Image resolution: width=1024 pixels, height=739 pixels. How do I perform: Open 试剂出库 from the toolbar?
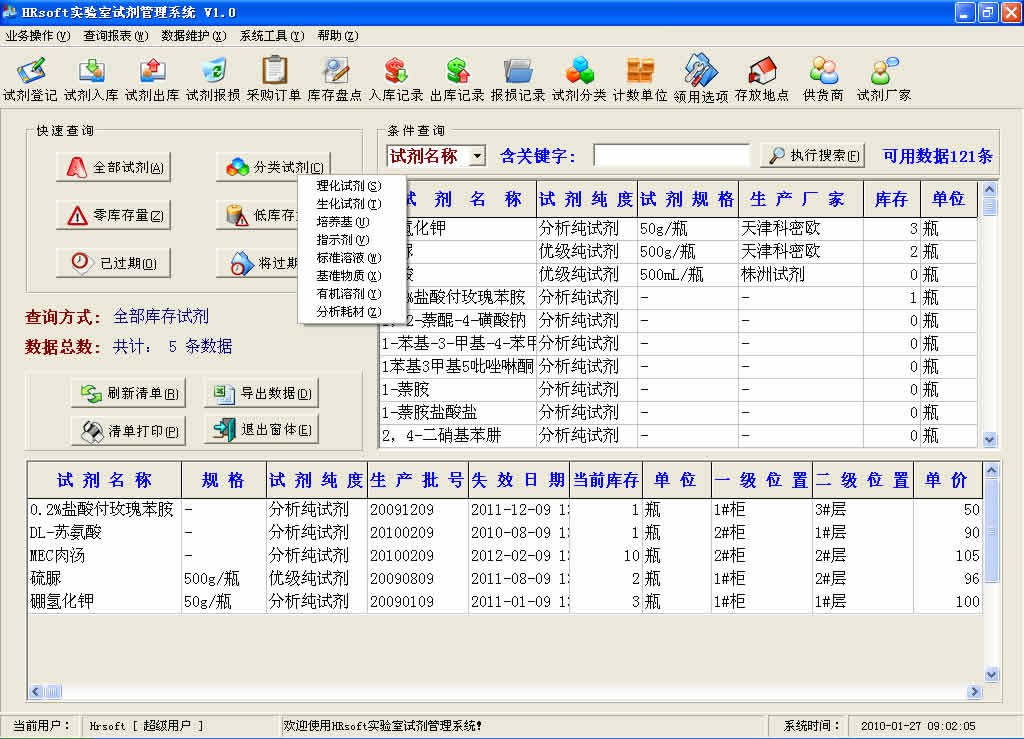click(x=152, y=79)
